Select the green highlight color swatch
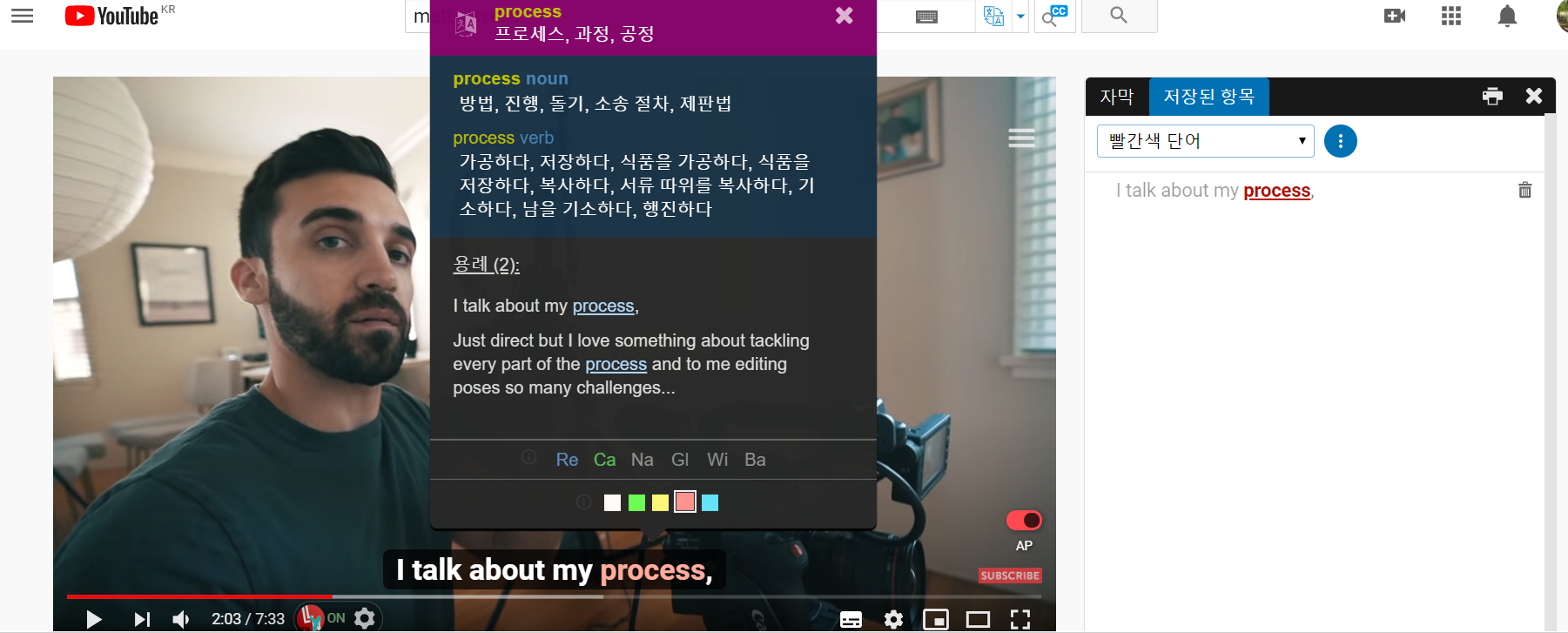The width and height of the screenshot is (1568, 633). tap(636, 502)
